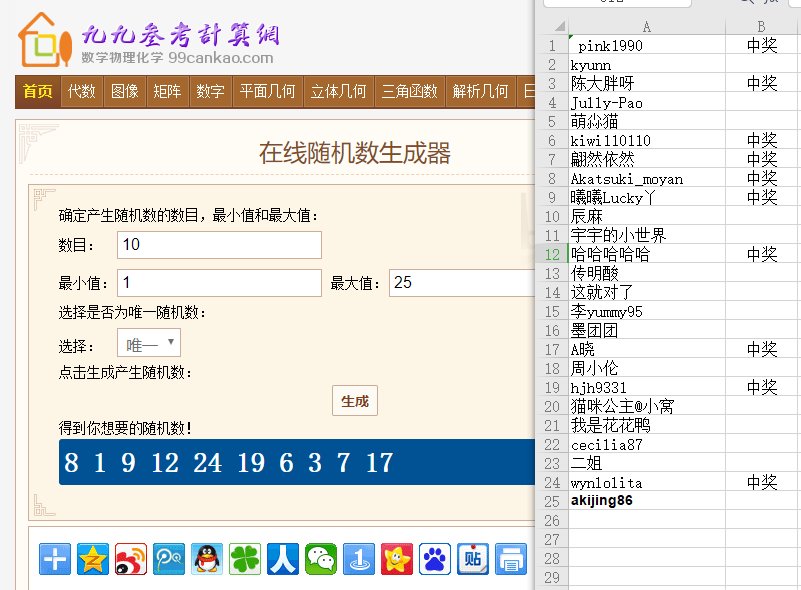Select cell containing 李yummy95
The width and height of the screenshot is (801, 590).
(647, 311)
